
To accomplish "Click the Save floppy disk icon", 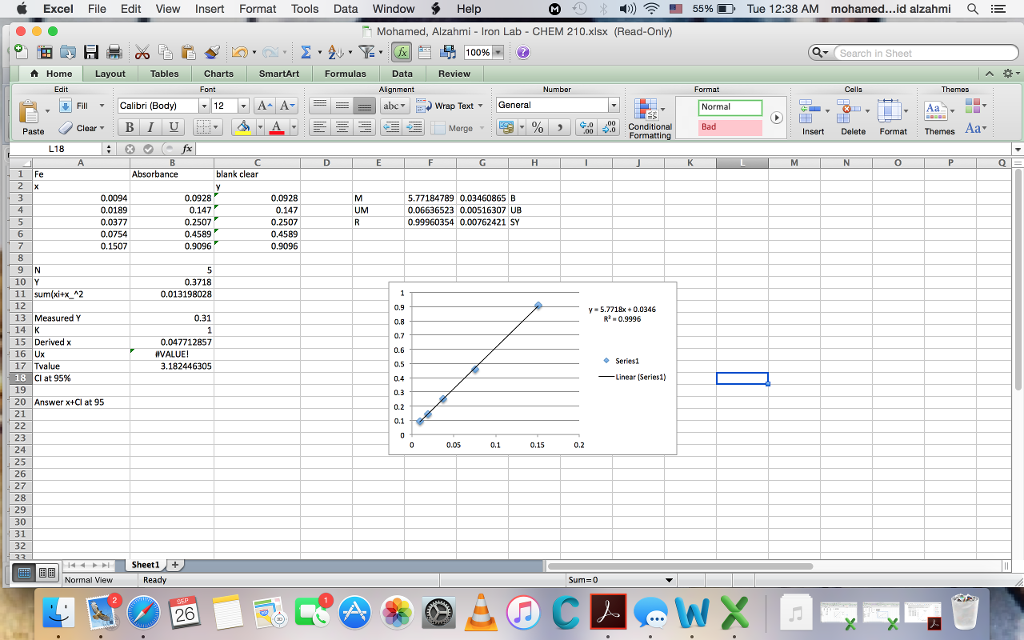I will [90, 52].
